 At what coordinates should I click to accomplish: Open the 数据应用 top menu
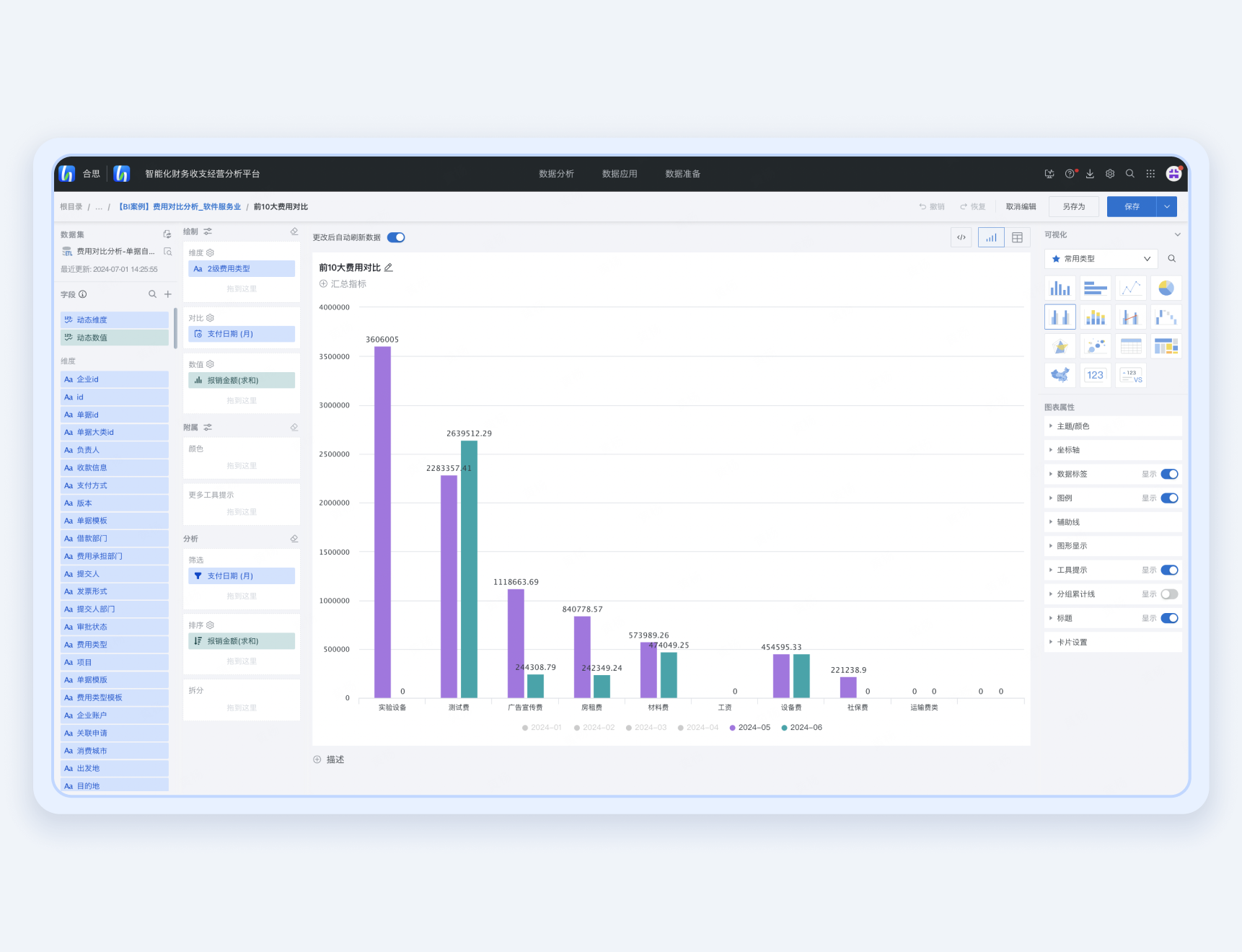620,174
